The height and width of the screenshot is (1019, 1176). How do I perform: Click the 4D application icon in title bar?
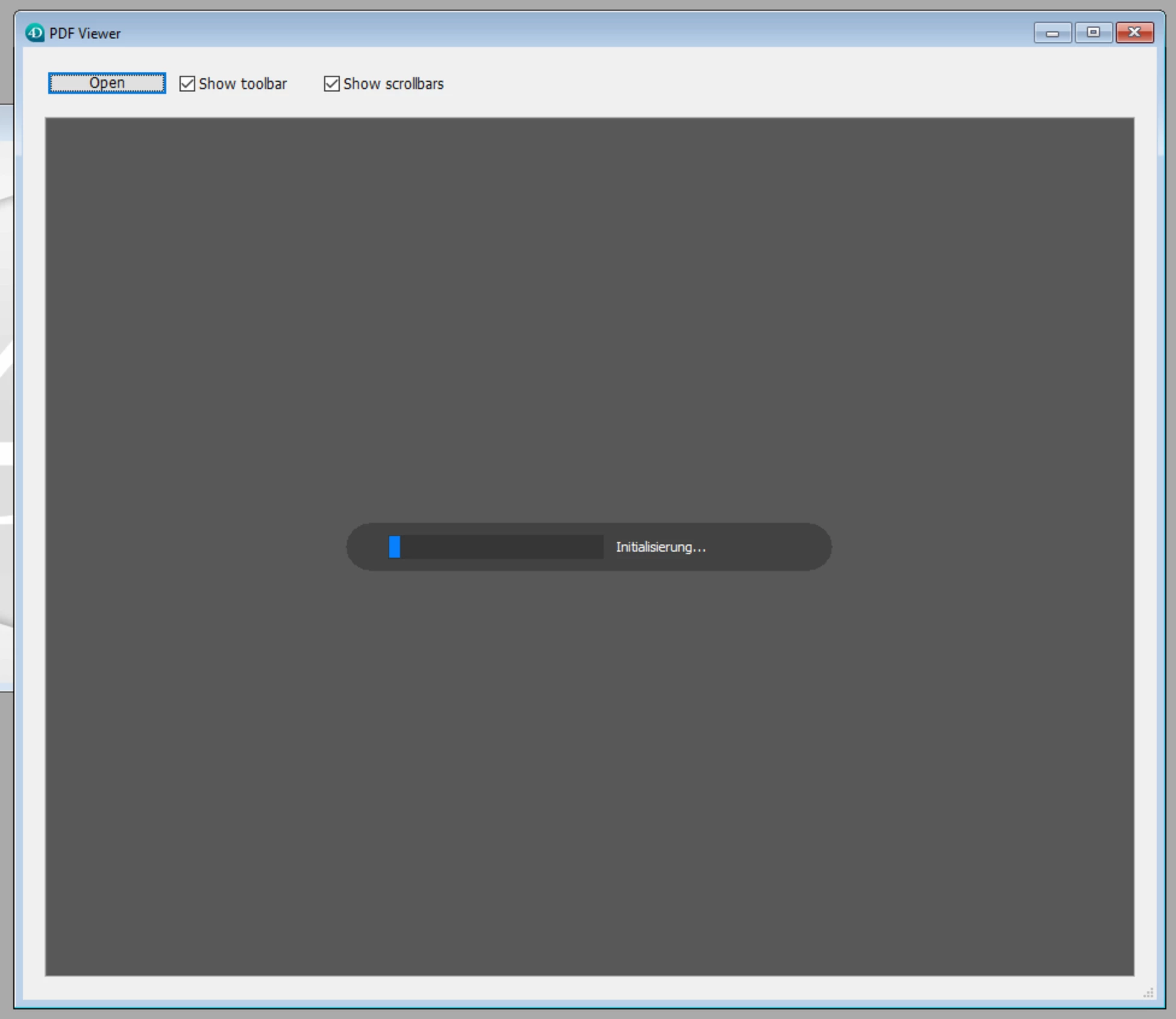click(34, 33)
